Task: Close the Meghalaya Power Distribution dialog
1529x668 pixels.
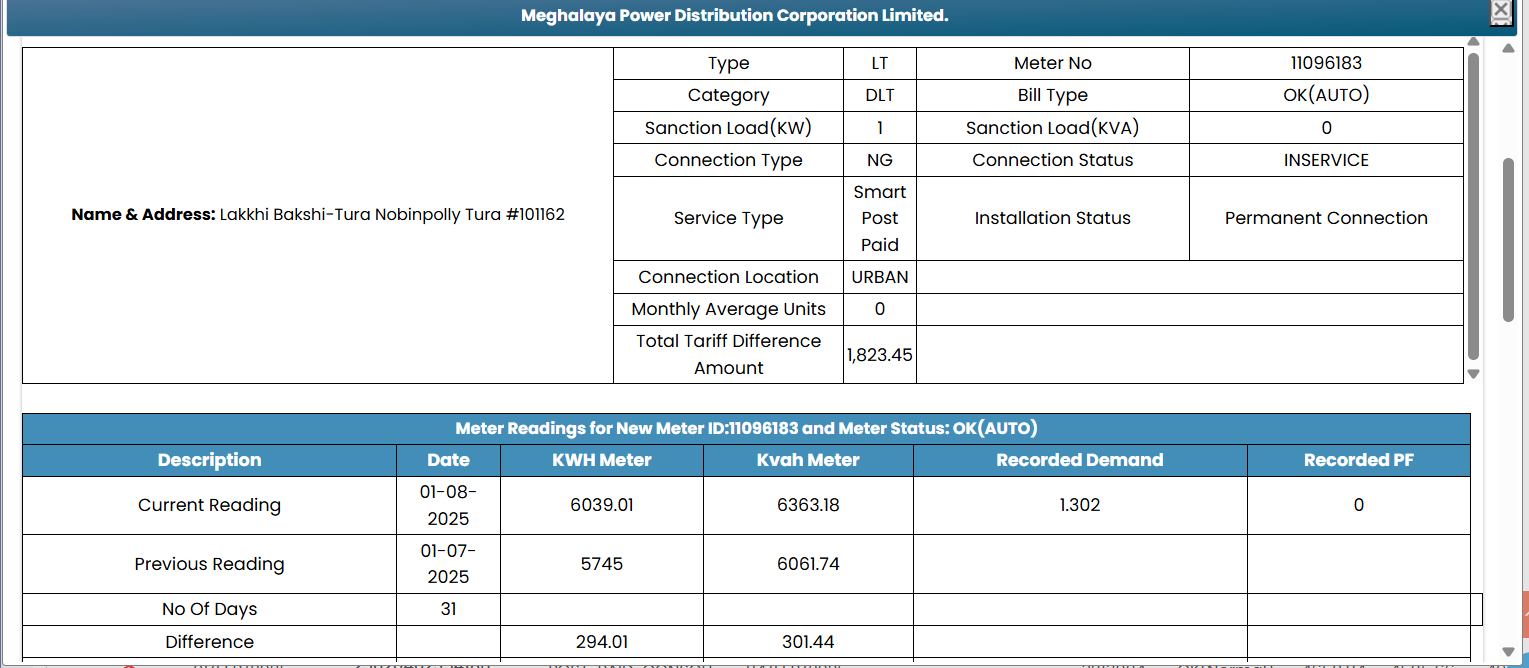Action: [1500, 11]
